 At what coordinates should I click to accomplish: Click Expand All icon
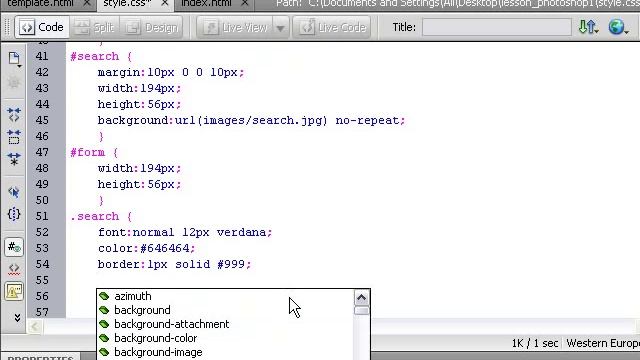[x=14, y=159]
